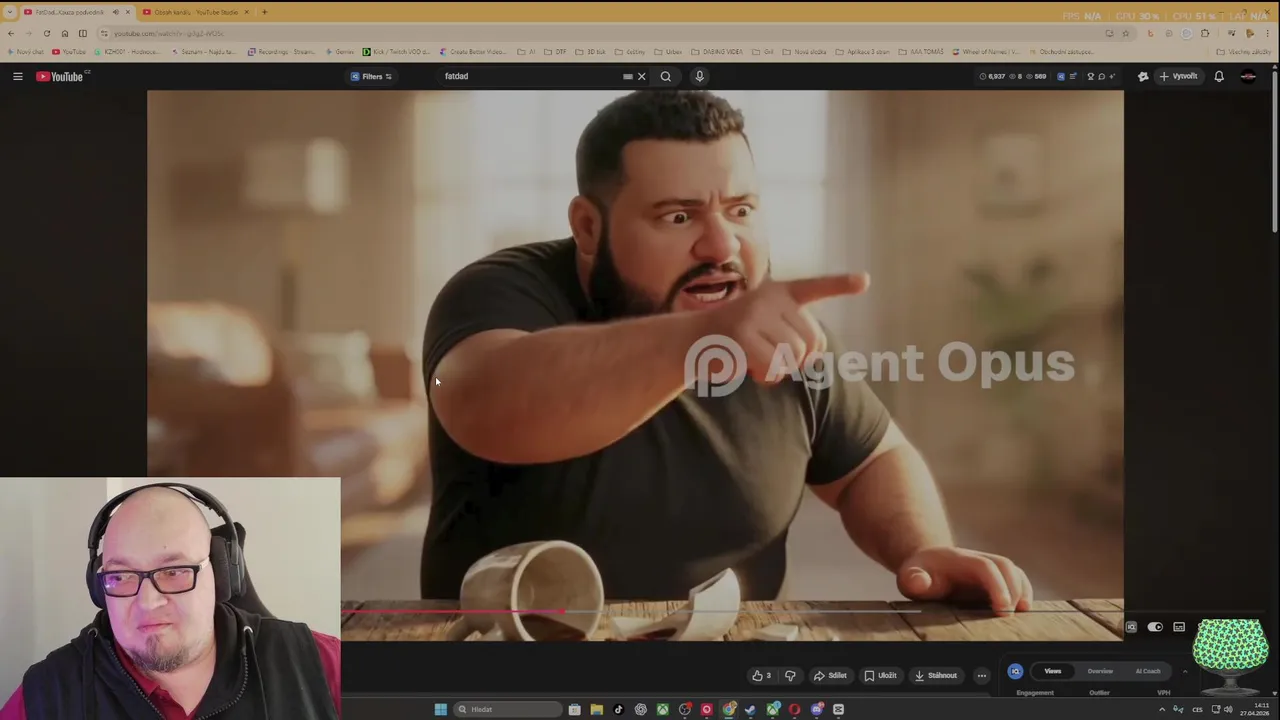
Task: Show hidden system tray icons chevron
Action: [1162, 710]
